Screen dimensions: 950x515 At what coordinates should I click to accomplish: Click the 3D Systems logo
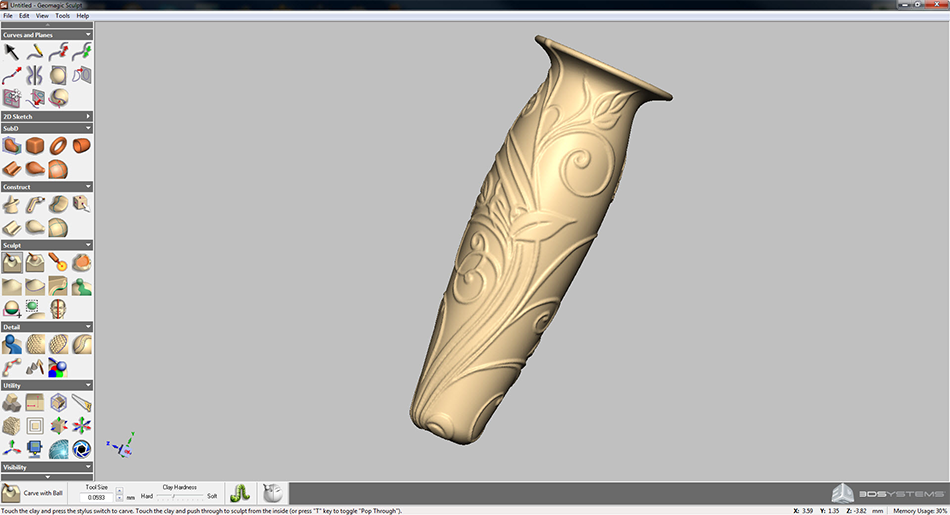coord(887,492)
